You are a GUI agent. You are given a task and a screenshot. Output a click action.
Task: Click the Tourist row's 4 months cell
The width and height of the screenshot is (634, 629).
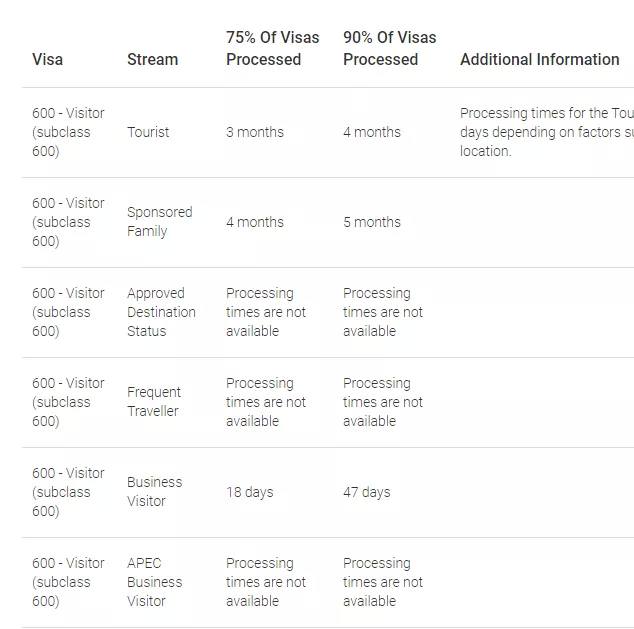(372, 132)
